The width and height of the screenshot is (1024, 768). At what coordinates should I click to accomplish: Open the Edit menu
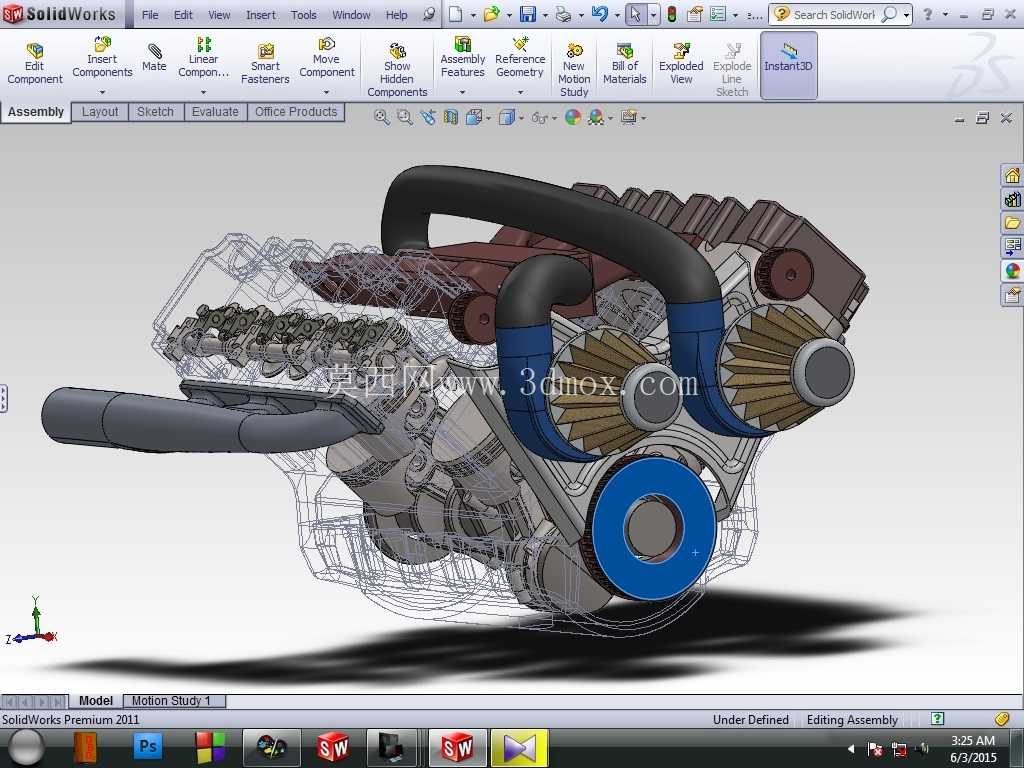[x=183, y=14]
